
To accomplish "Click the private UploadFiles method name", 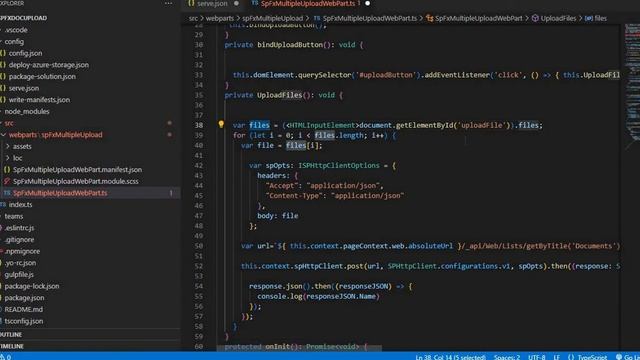I will pos(279,95).
